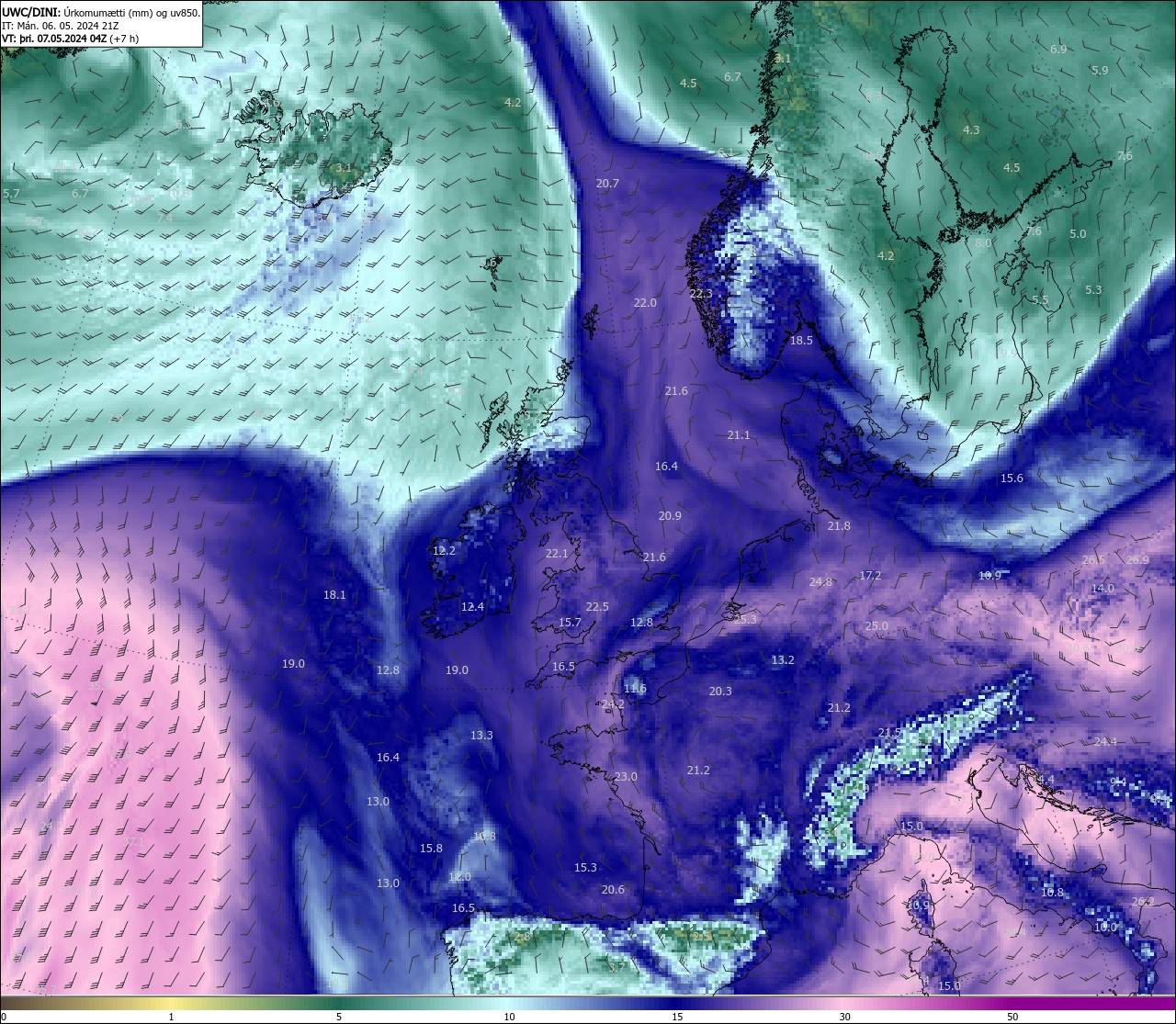
Task: Click the legend tick label 5
Action: pos(339,1017)
